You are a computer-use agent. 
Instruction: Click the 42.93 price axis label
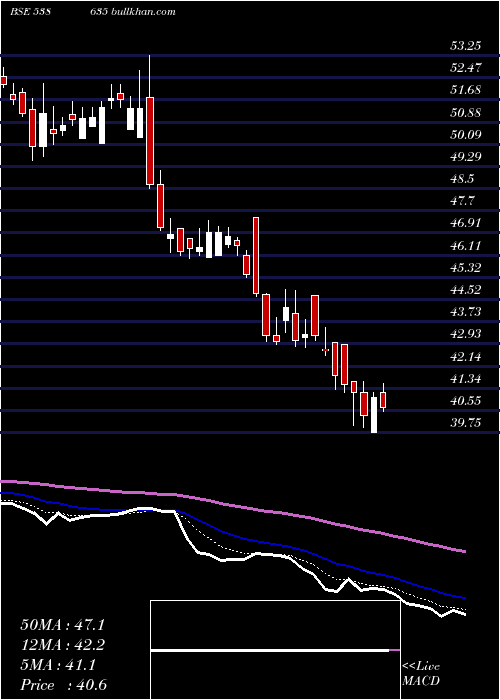(466, 334)
